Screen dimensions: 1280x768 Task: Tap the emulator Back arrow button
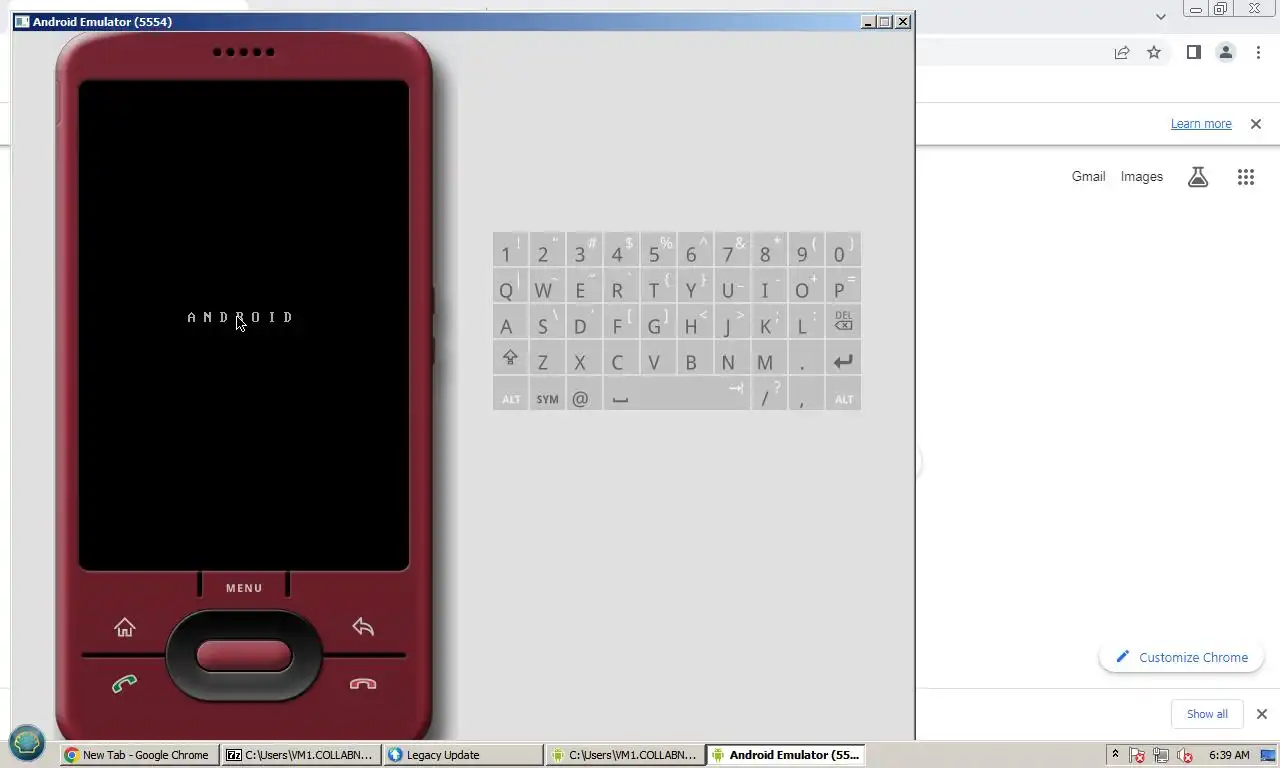point(363,627)
